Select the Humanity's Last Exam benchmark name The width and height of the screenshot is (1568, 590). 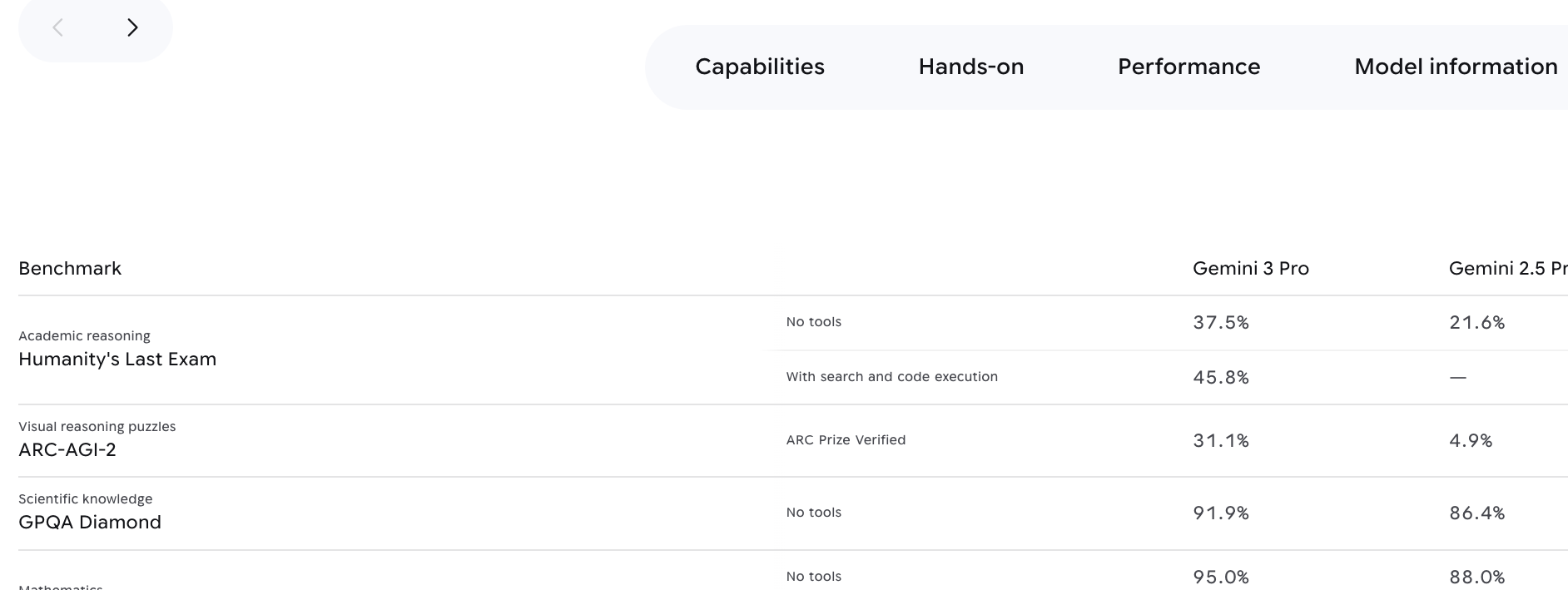click(x=117, y=359)
